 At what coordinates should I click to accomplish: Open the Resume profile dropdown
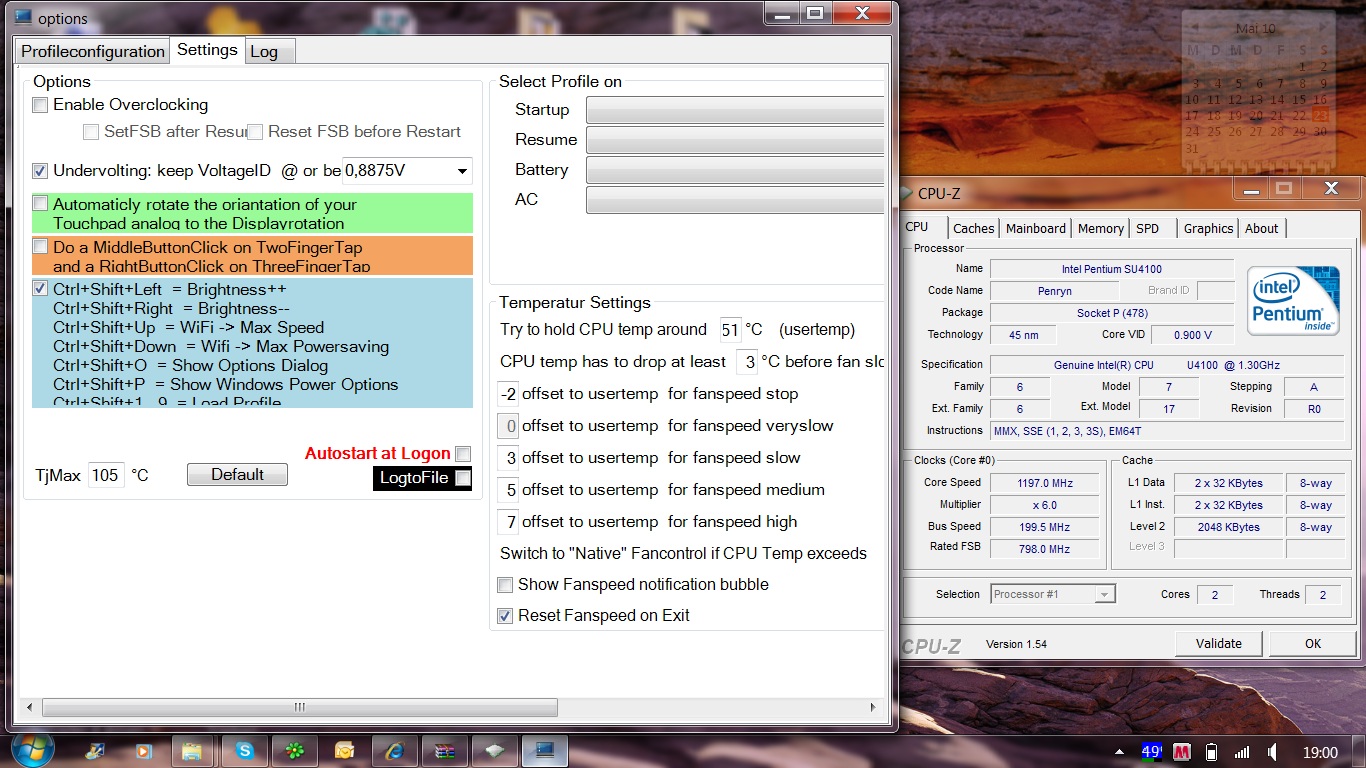coord(735,140)
